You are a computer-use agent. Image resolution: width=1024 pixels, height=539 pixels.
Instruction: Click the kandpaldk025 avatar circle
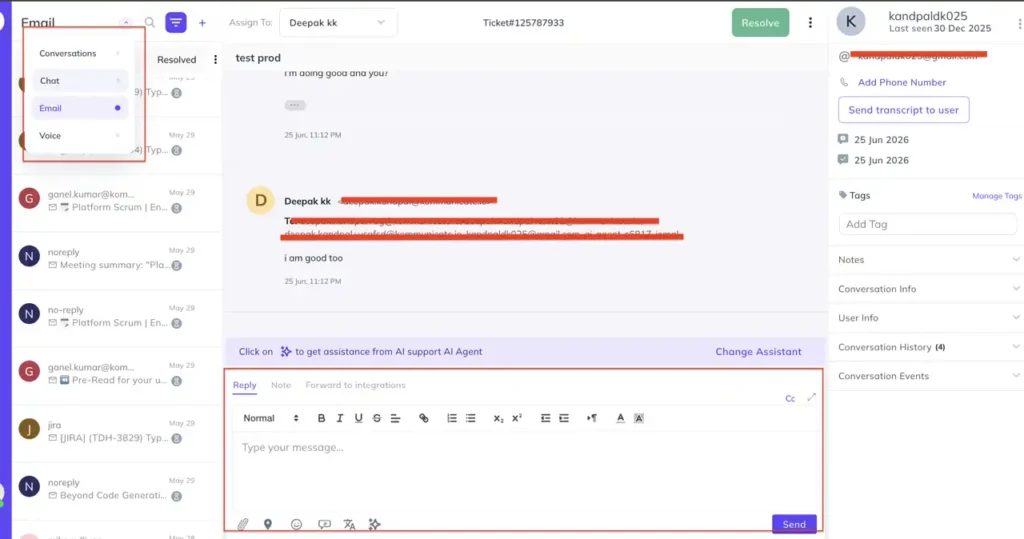click(851, 22)
